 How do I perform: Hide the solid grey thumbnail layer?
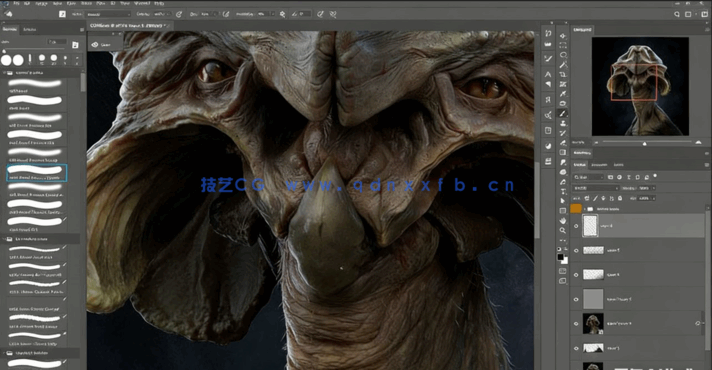click(577, 300)
